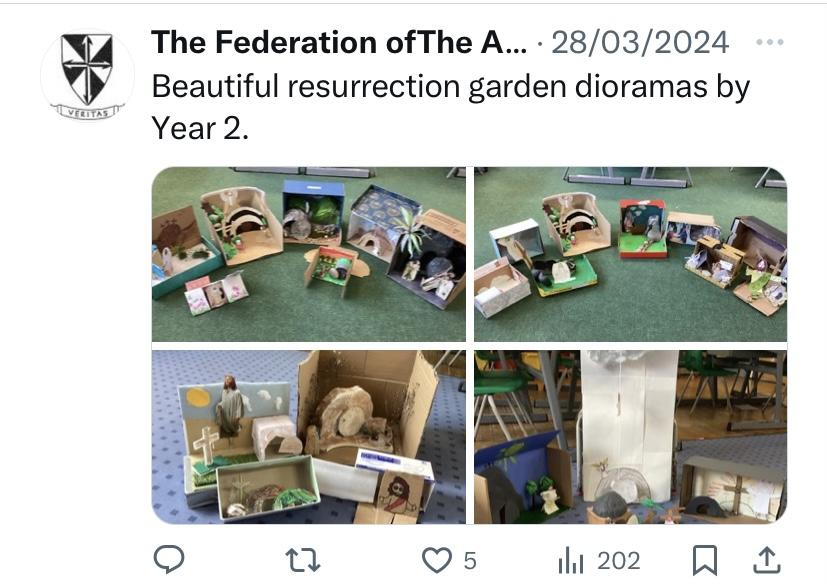View post analytics bar chart icon
Viewport: 827px width, 584px height.
tap(571, 560)
